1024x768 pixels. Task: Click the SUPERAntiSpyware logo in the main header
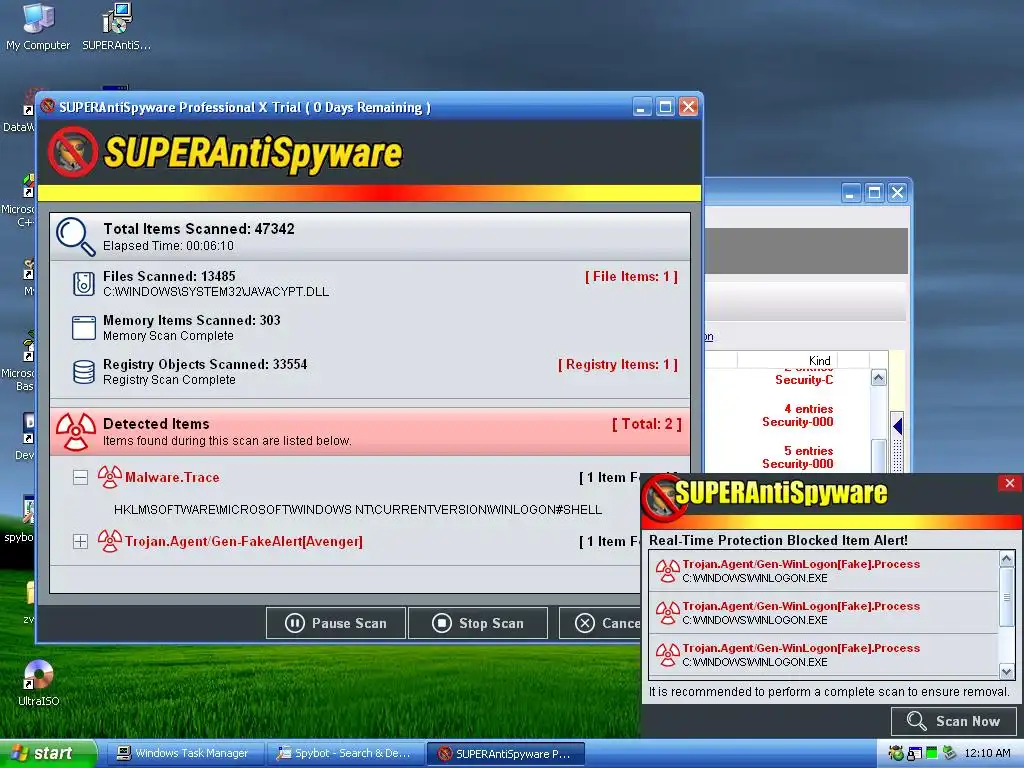(x=225, y=153)
